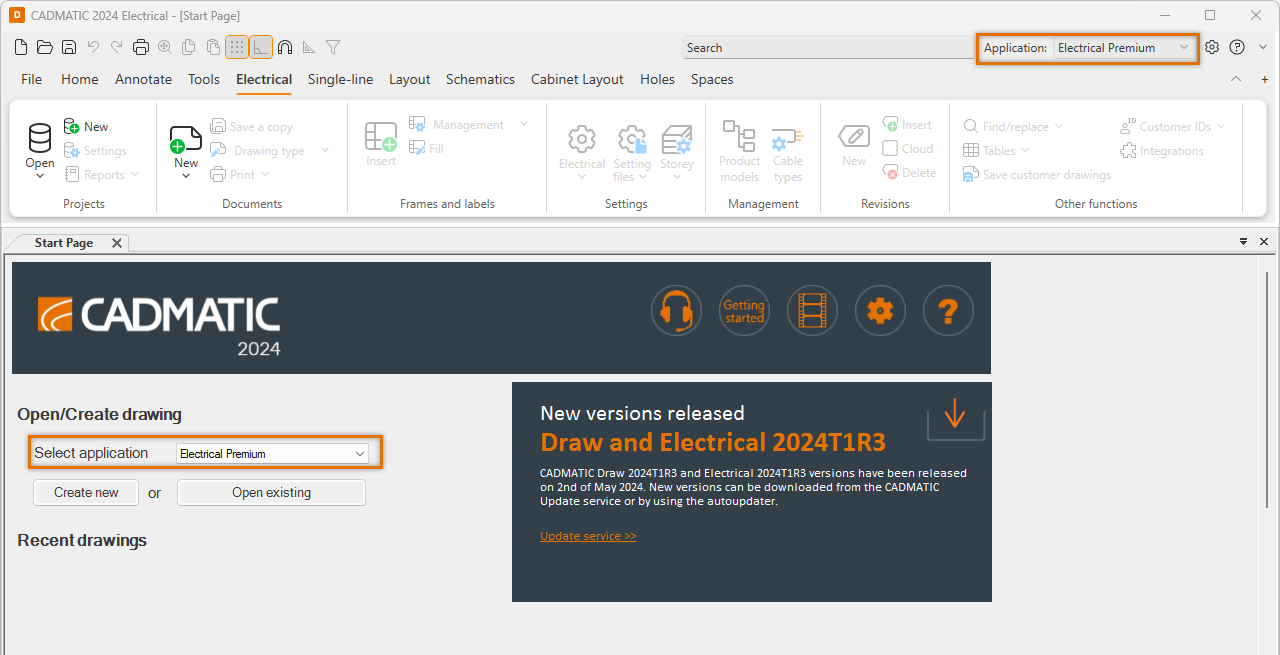
Task: Close the Start Page tab
Action: coord(116,243)
